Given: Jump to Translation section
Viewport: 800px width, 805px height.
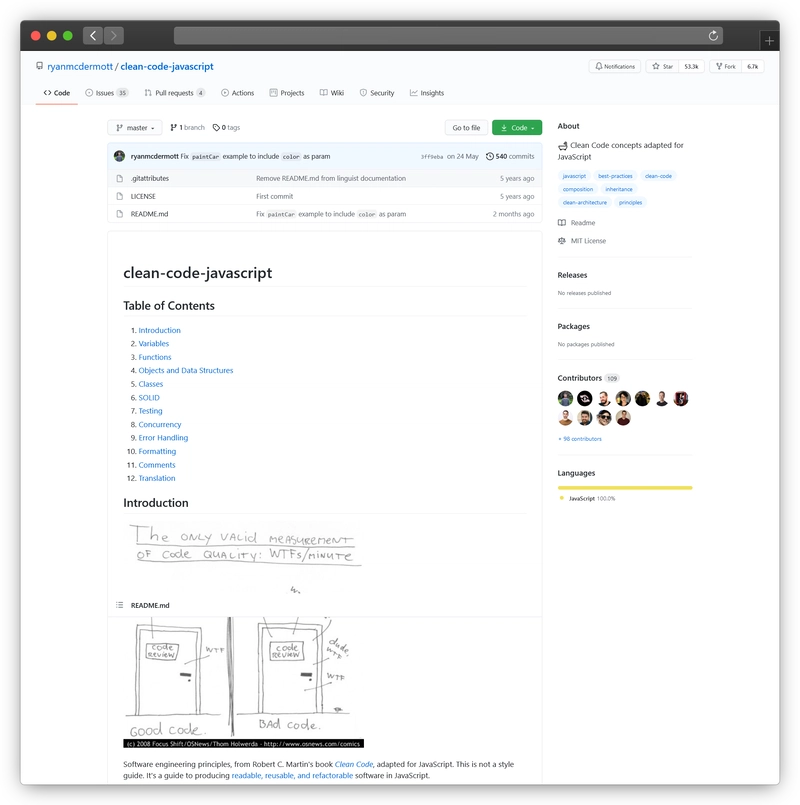Looking at the screenshot, I should click(x=157, y=478).
